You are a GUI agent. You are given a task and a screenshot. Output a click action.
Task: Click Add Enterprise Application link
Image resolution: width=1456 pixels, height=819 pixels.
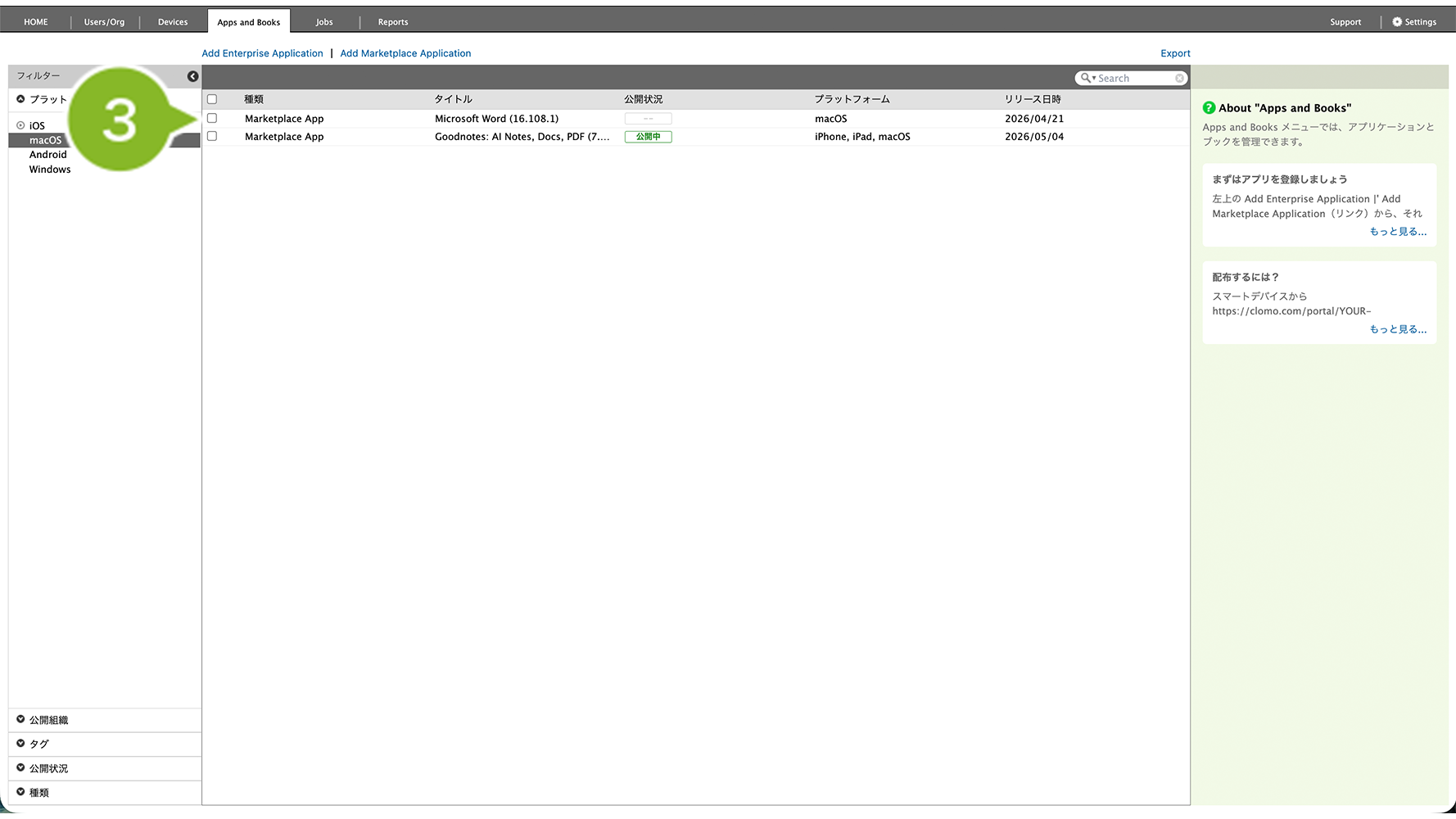(263, 53)
